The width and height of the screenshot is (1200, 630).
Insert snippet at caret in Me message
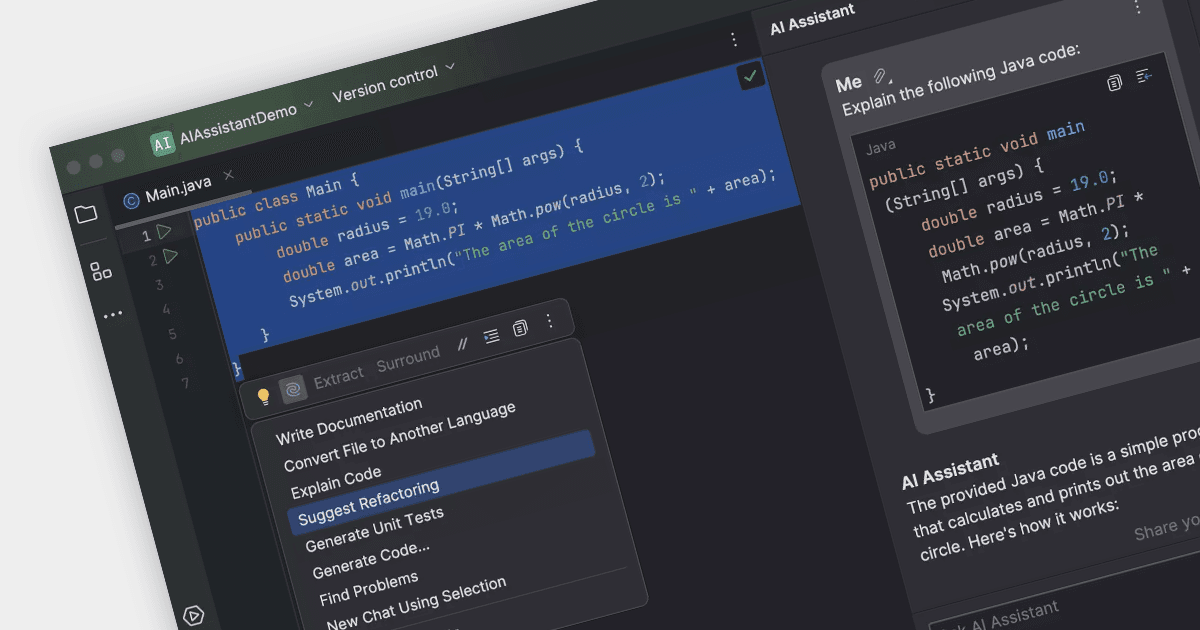point(1144,76)
